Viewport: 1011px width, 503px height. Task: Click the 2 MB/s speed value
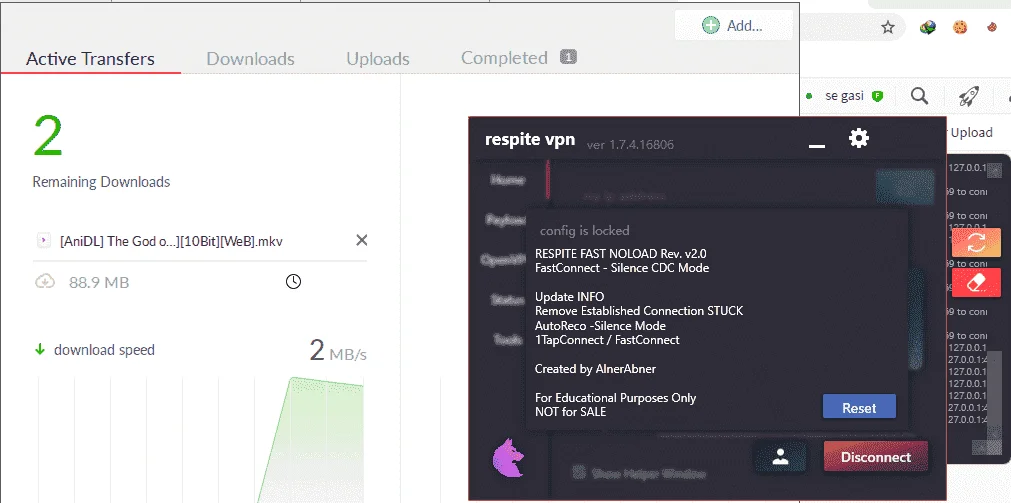(x=338, y=351)
